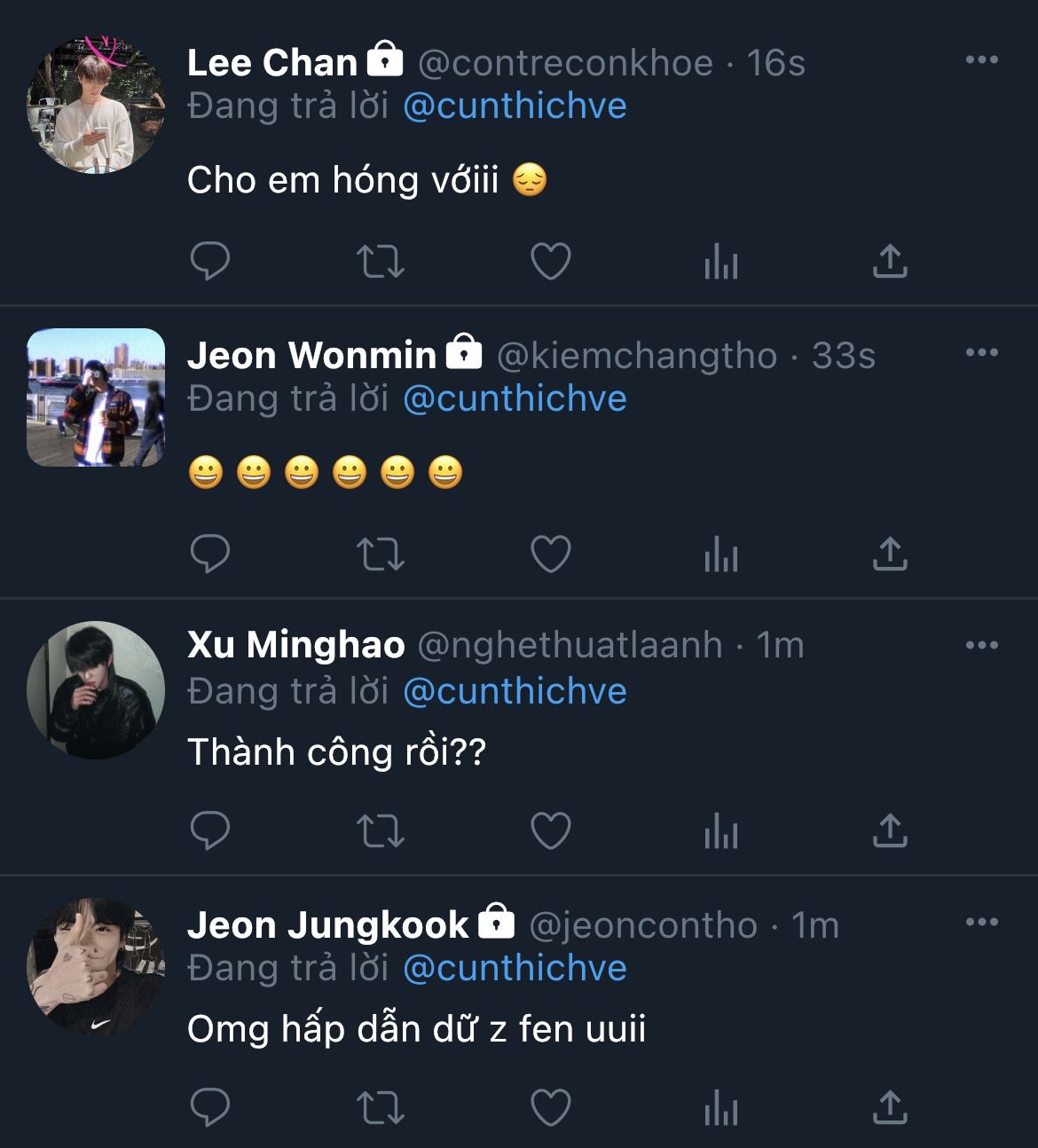Screen dimensions: 1038x1148
Task: Open Xu Minghao's profile name
Action: pyautogui.click(x=296, y=645)
